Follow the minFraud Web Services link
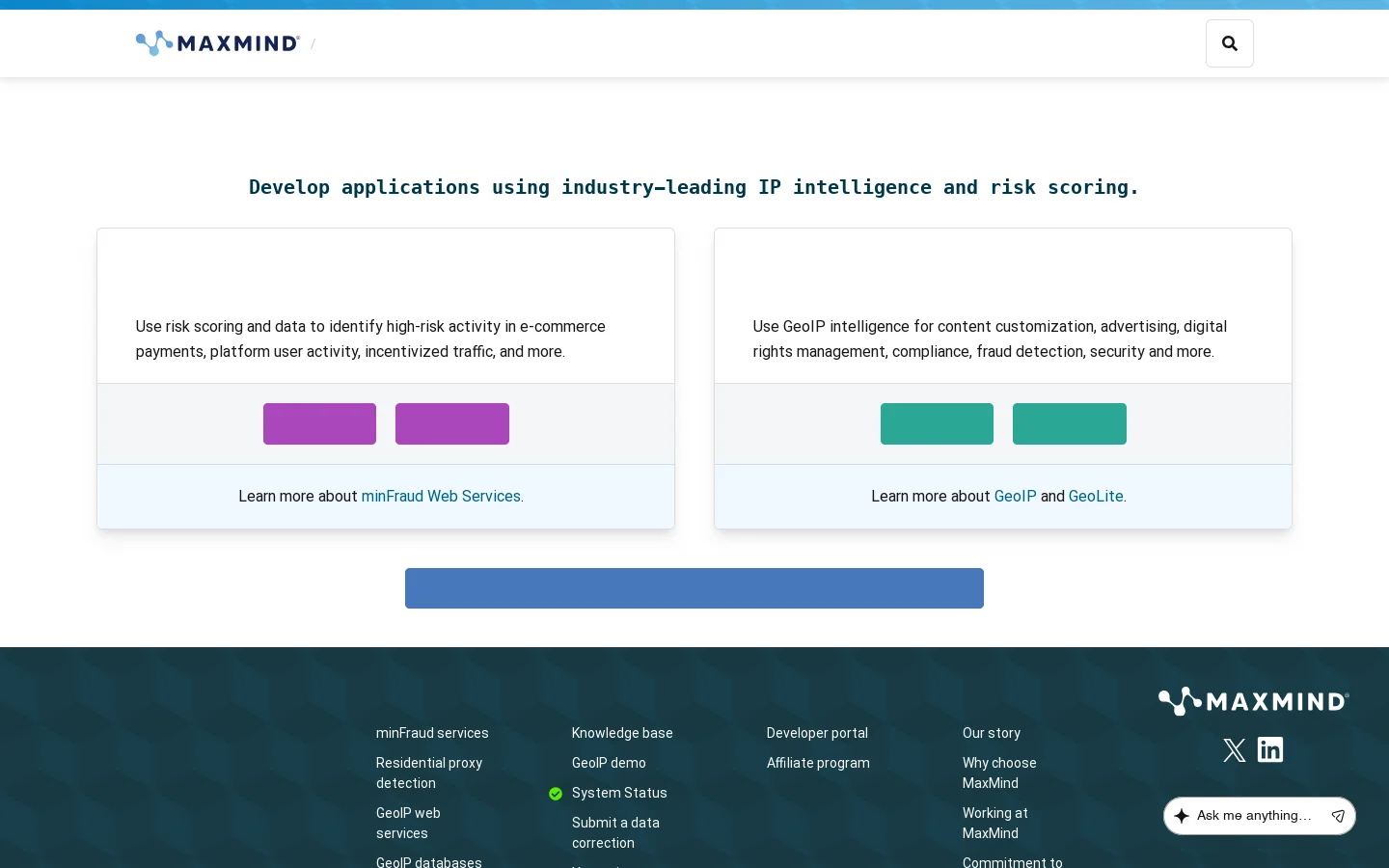This screenshot has height=868, width=1389. pyautogui.click(x=441, y=496)
